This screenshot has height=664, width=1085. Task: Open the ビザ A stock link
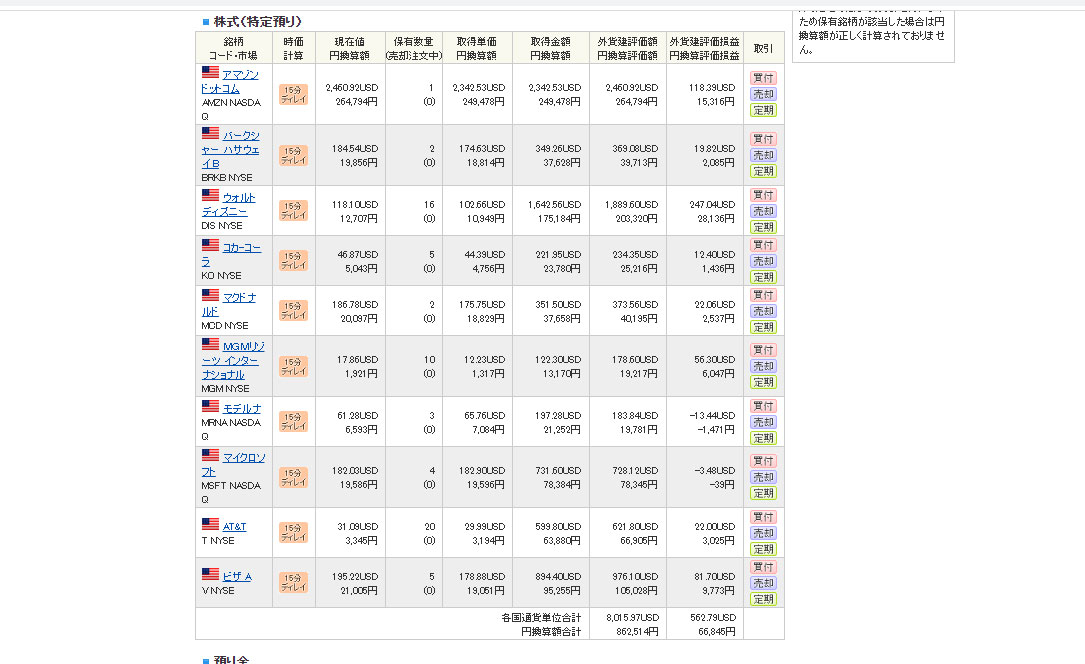click(x=237, y=576)
